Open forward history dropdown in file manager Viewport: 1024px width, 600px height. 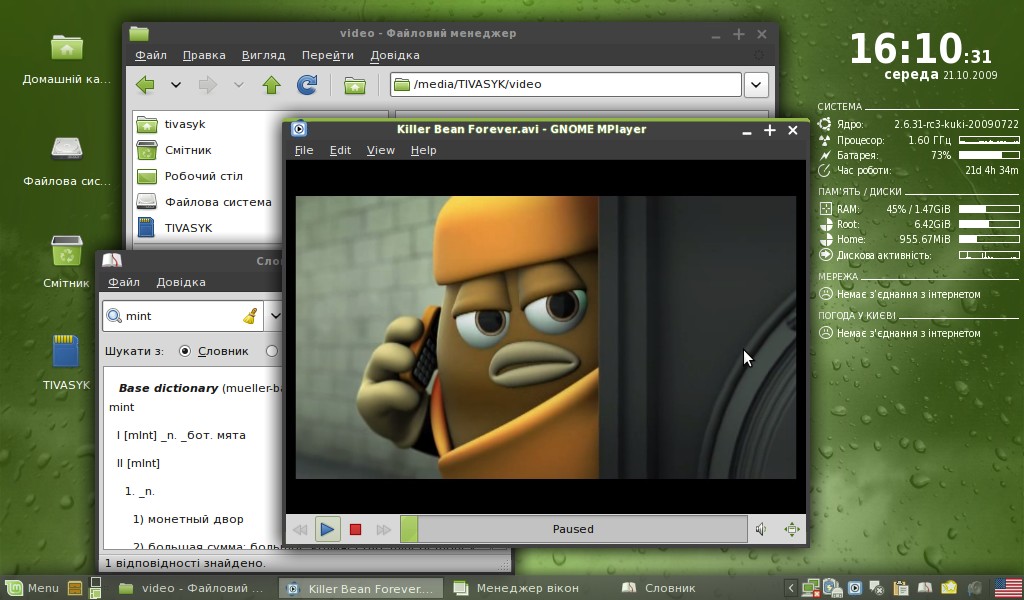tap(238, 84)
